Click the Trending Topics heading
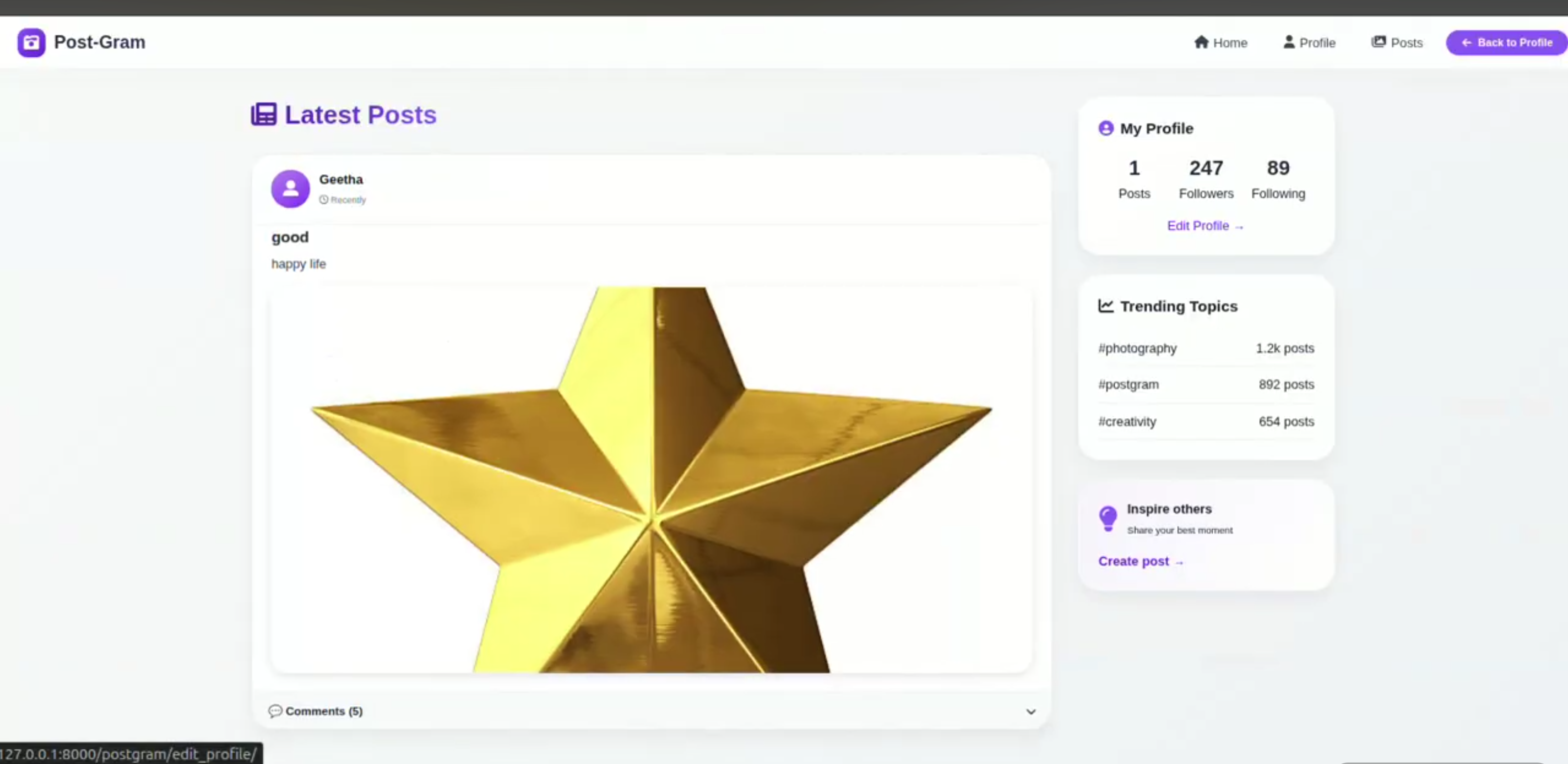The width and height of the screenshot is (1568, 764). pyautogui.click(x=1178, y=306)
